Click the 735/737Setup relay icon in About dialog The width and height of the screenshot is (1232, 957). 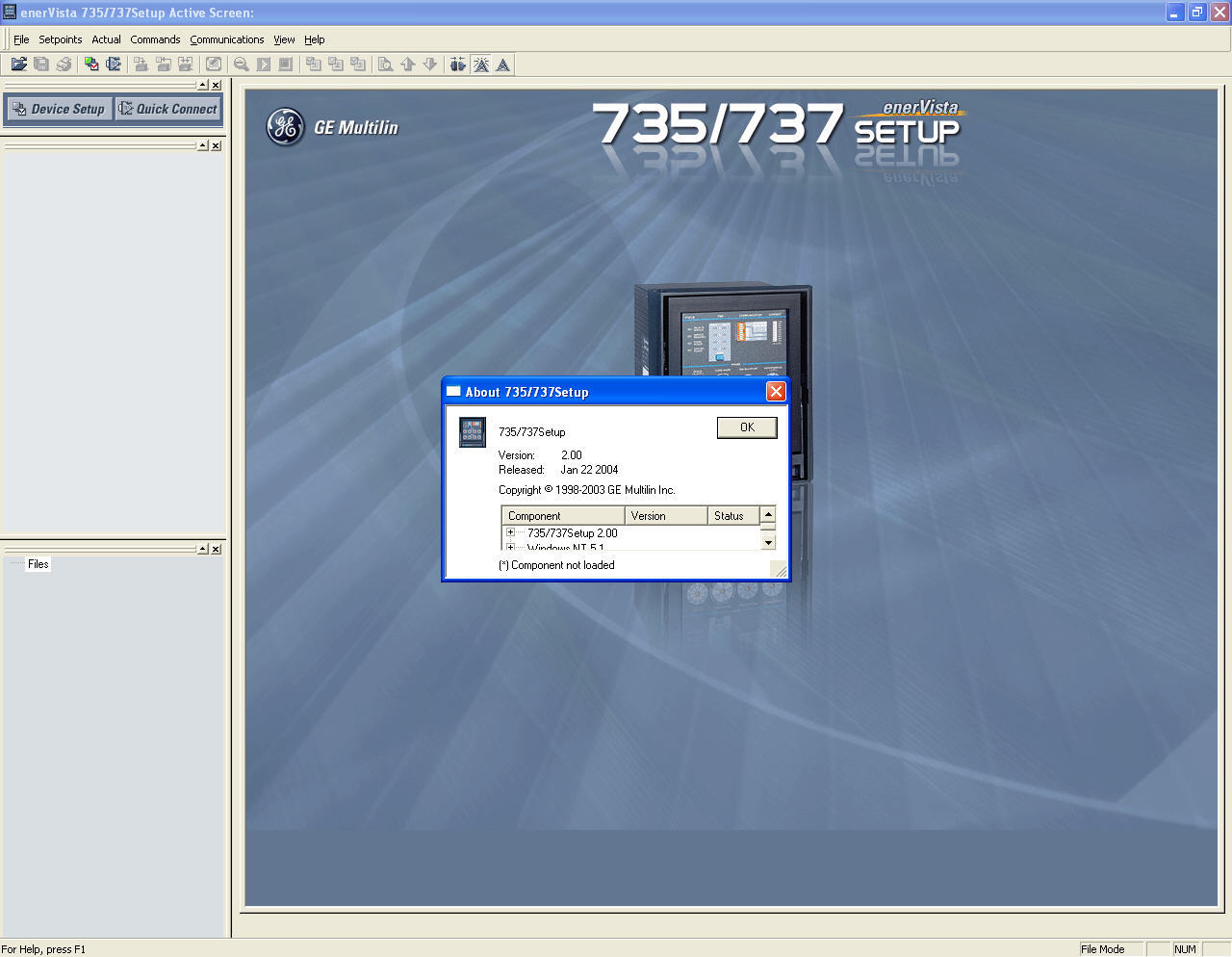coord(473,432)
